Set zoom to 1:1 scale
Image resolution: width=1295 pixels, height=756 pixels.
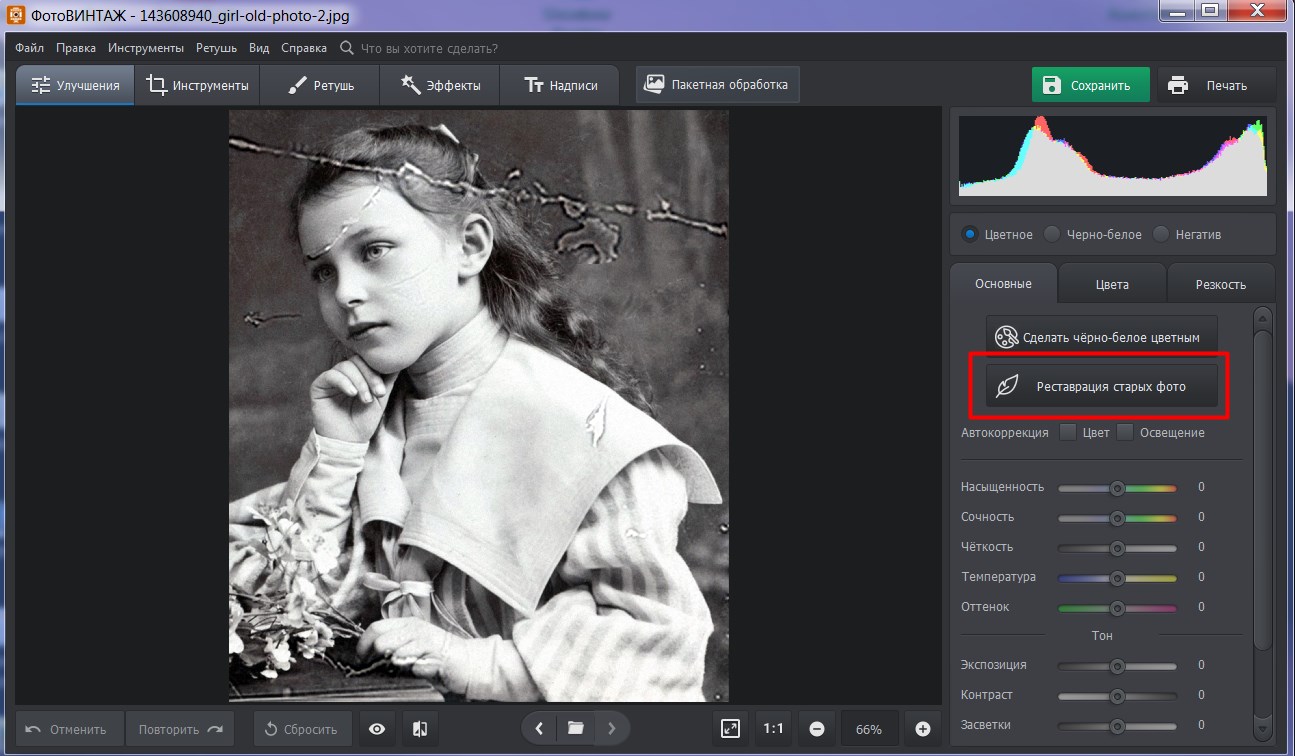(773, 729)
